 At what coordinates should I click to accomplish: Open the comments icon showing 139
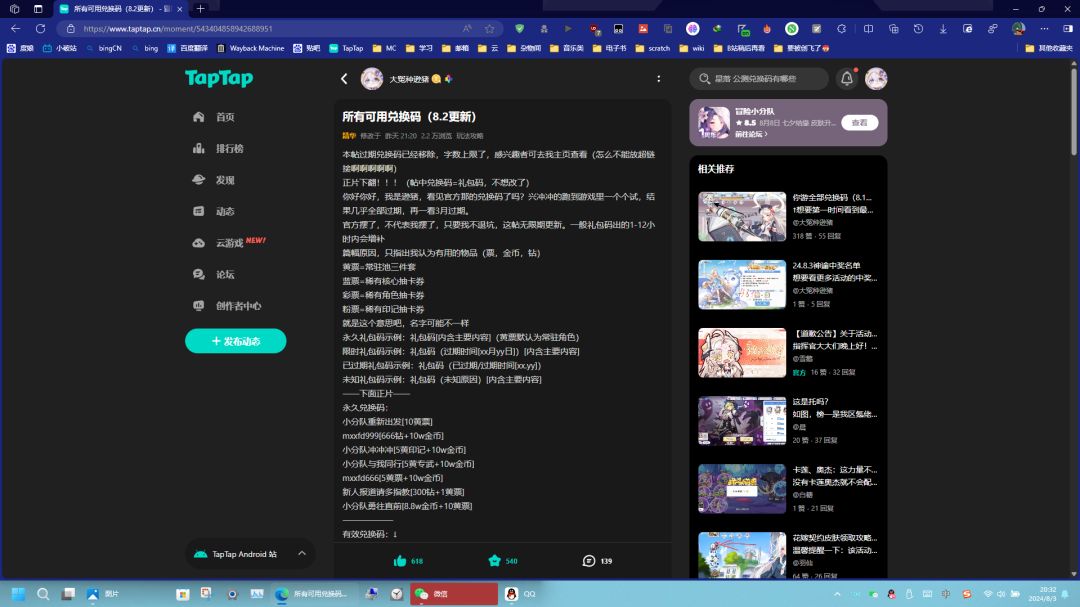[x=597, y=561]
